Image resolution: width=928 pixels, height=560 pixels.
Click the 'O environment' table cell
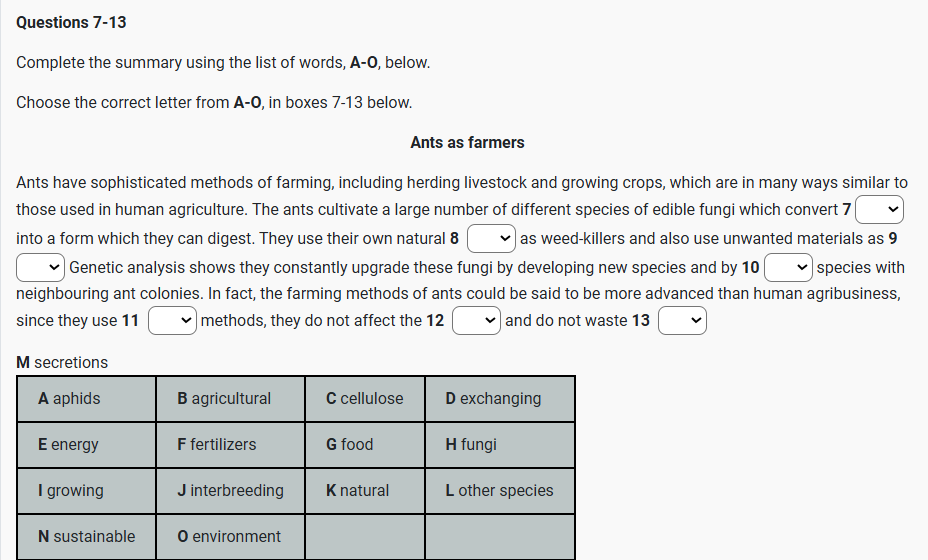tap(230, 537)
